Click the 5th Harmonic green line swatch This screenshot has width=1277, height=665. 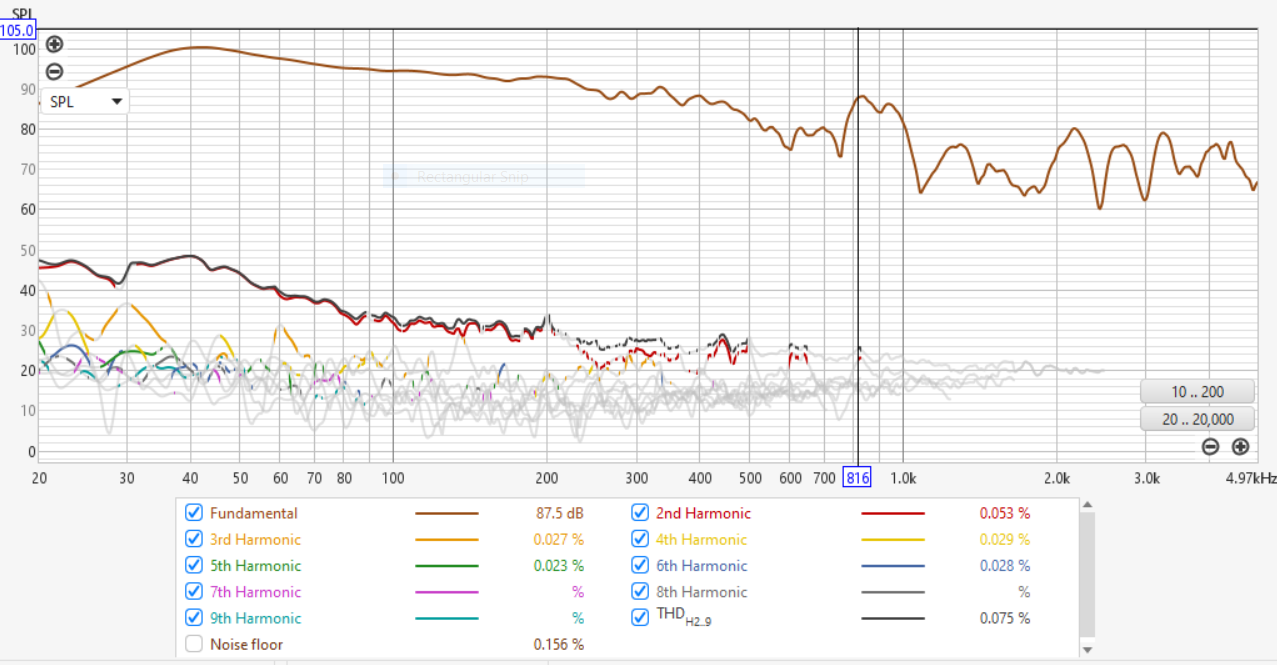[x=447, y=565]
